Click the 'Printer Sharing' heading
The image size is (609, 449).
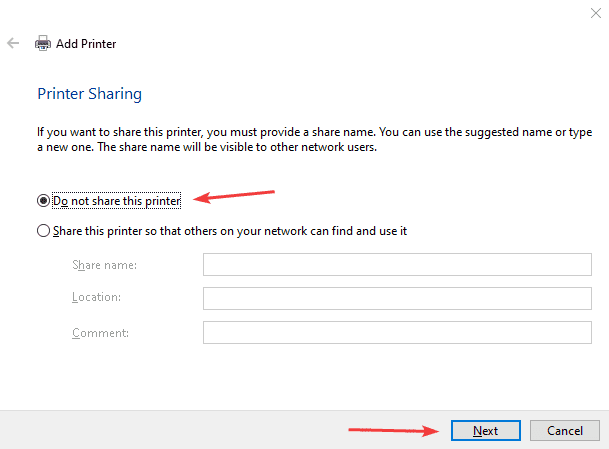coord(89,94)
